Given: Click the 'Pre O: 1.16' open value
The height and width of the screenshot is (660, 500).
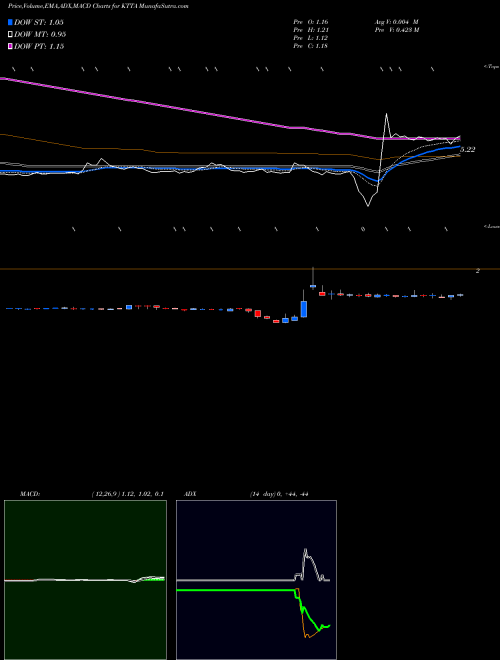Looking at the screenshot, I should tap(311, 21).
